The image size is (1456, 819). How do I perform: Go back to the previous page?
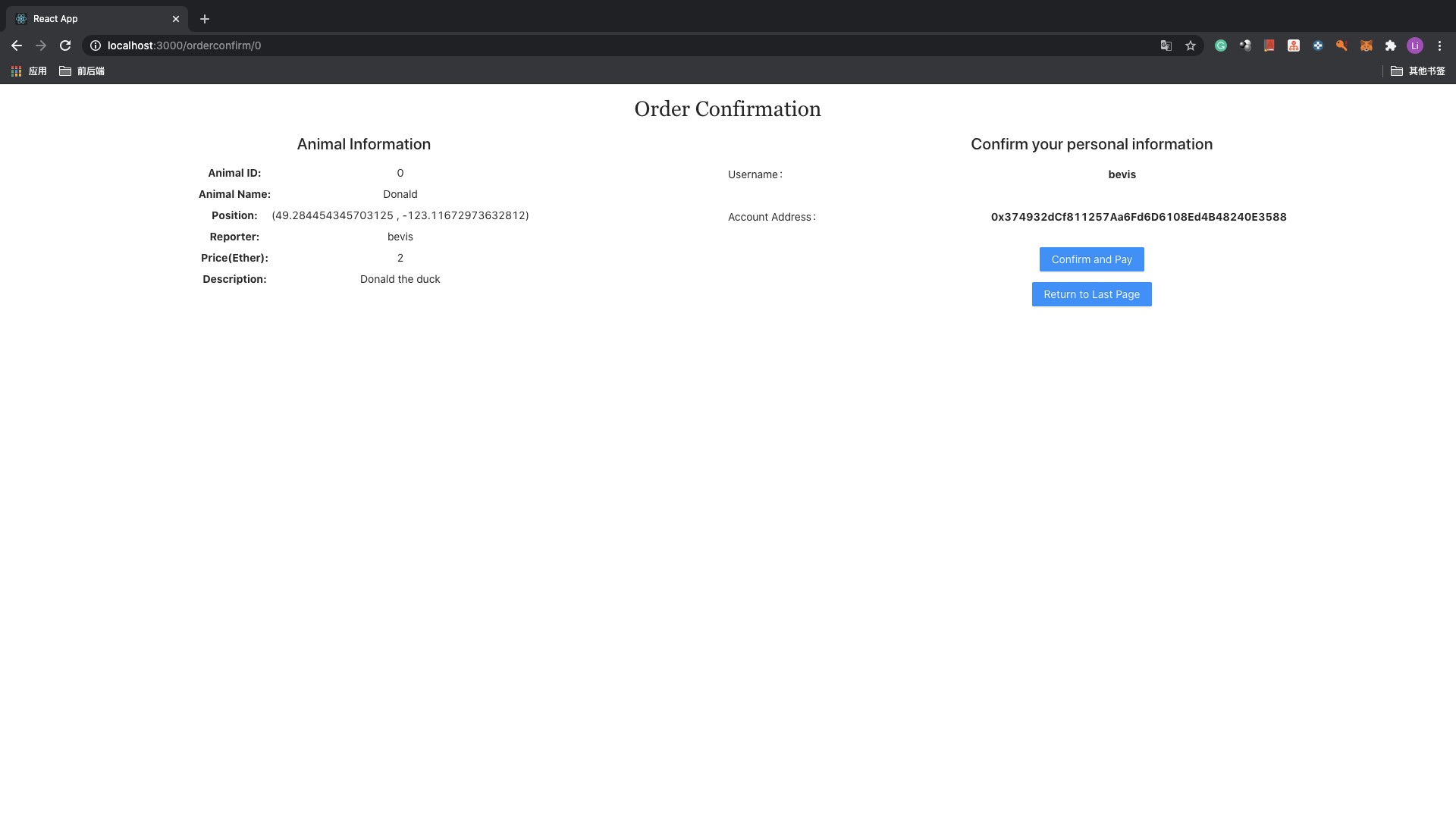point(17,45)
